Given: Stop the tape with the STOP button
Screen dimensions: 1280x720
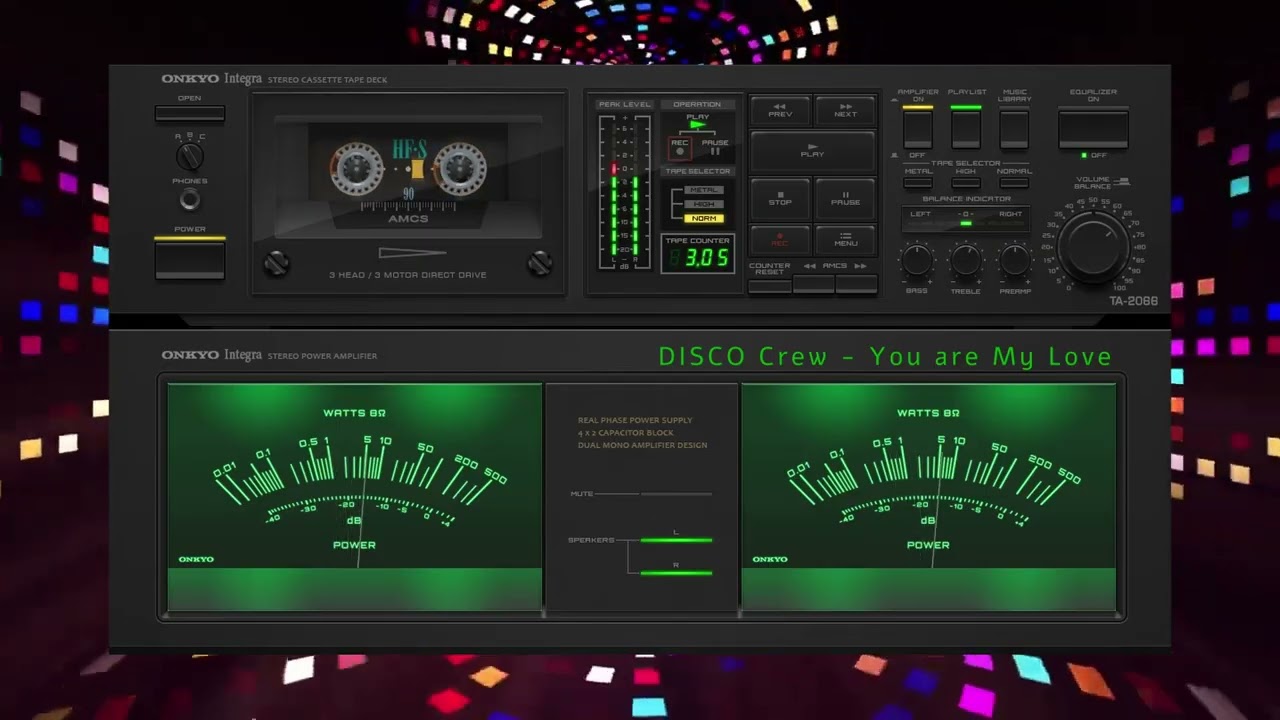Looking at the screenshot, I should tap(780, 199).
